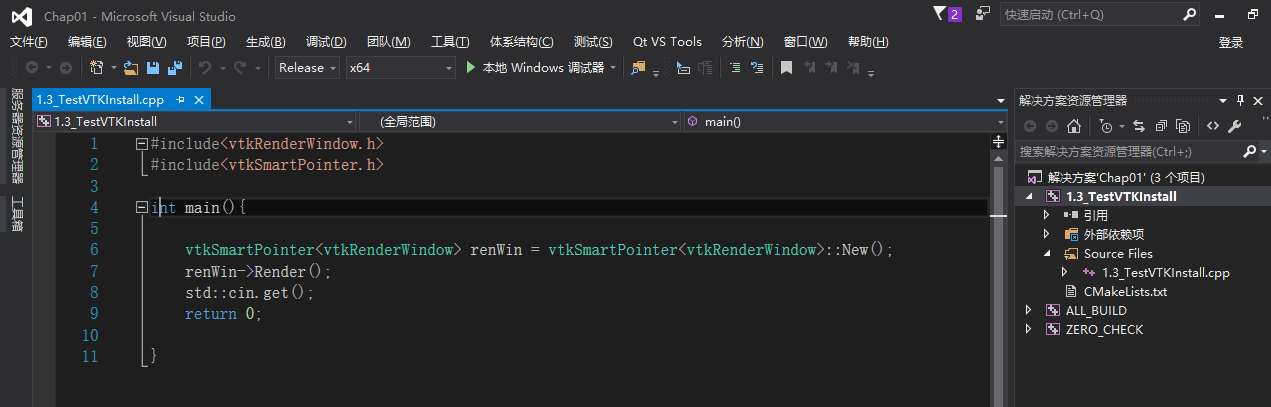Collapse the Source Files folder
1271x407 pixels.
pos(1047,253)
